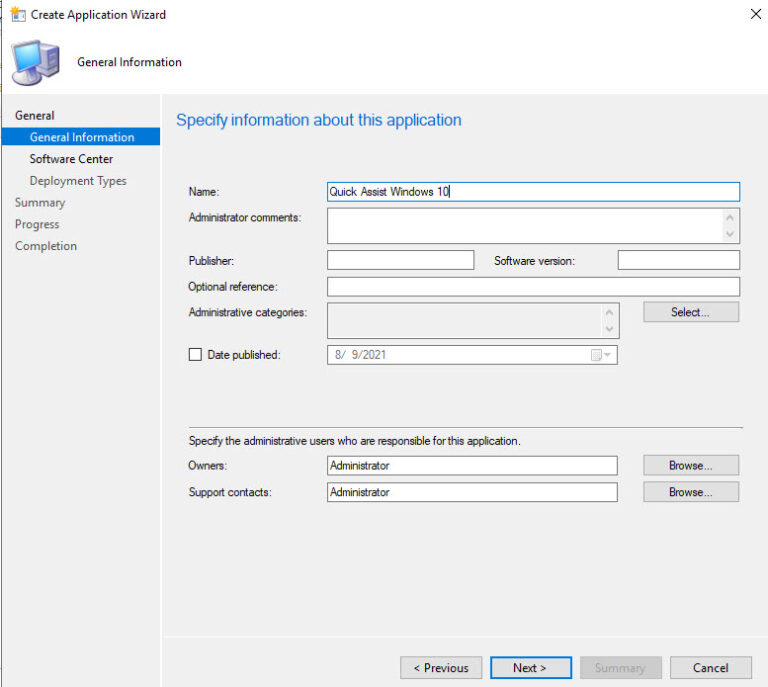Select Completion step in sidebar
768x687 pixels.
coord(46,246)
